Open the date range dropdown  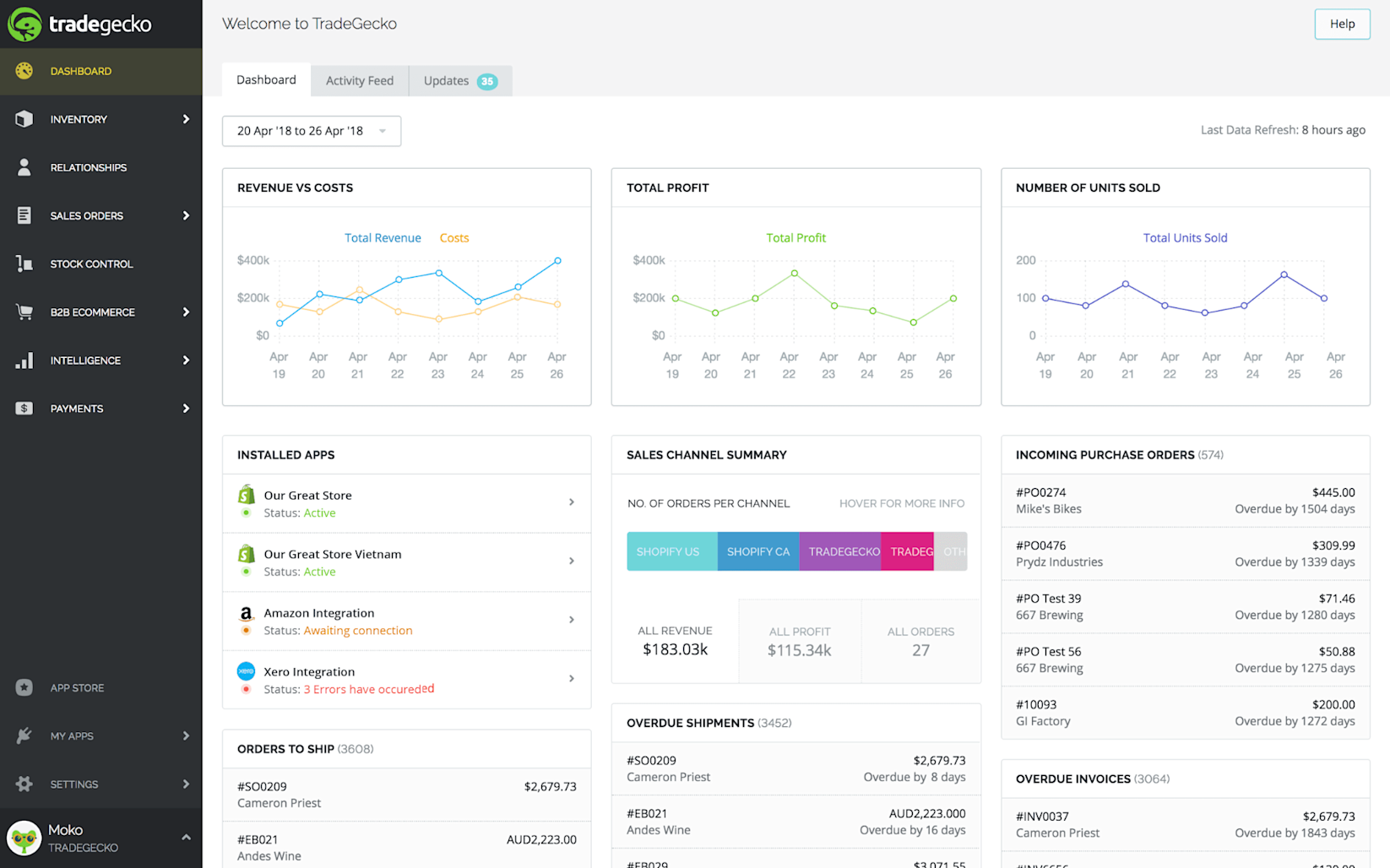(x=312, y=131)
